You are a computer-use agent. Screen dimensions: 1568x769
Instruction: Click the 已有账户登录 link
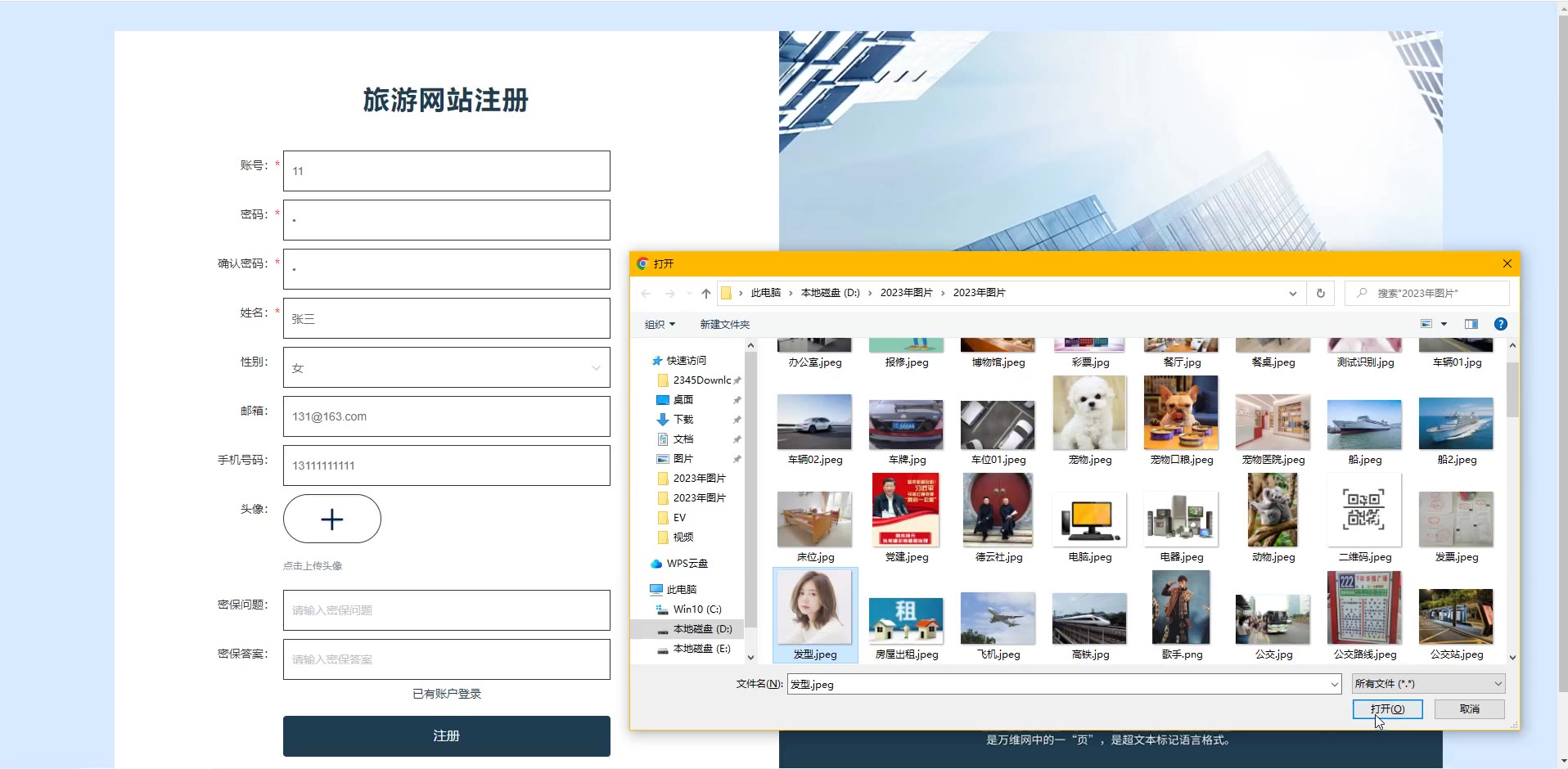447,694
